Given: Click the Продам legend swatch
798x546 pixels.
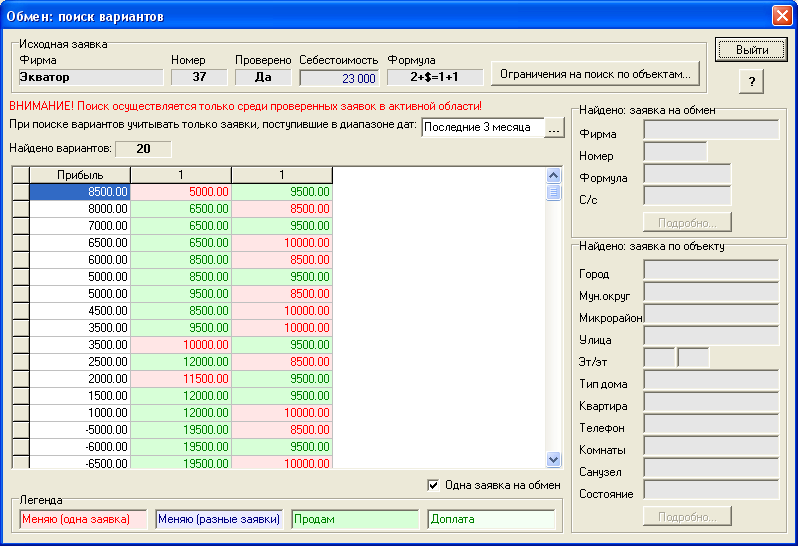Looking at the screenshot, I should [355, 519].
